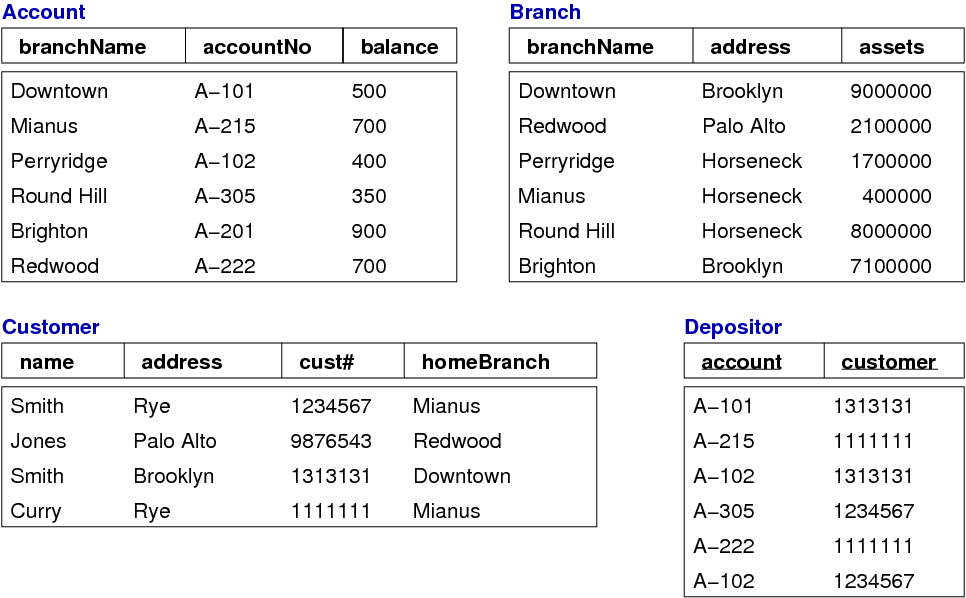Click the balance column header
This screenshot has height=598, width=966.
399,47
